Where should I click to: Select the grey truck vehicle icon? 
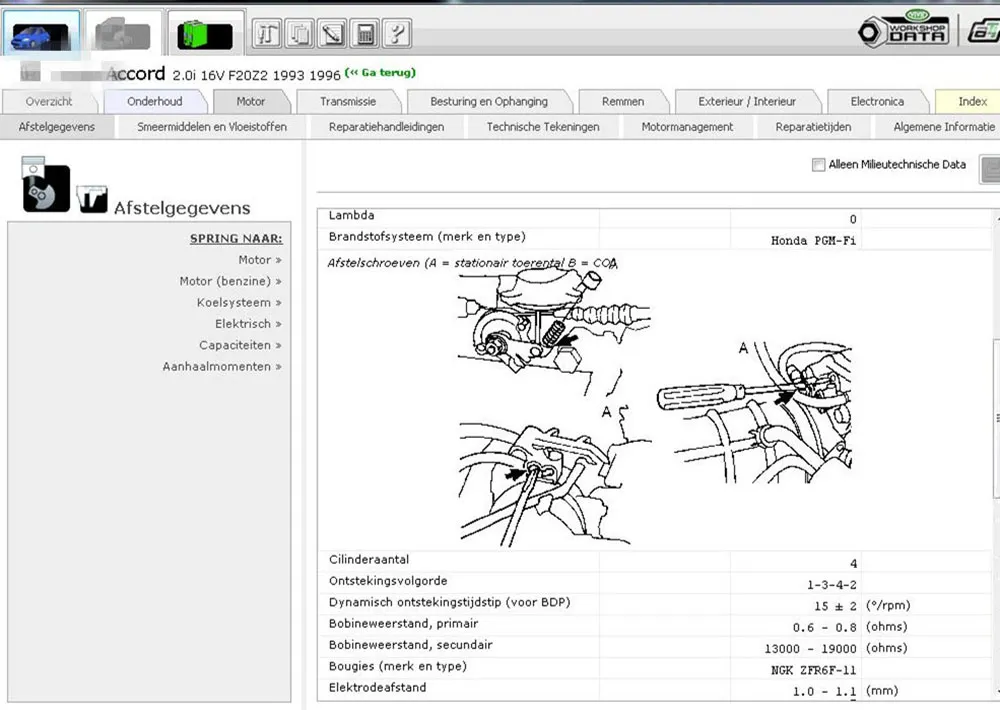(123, 33)
